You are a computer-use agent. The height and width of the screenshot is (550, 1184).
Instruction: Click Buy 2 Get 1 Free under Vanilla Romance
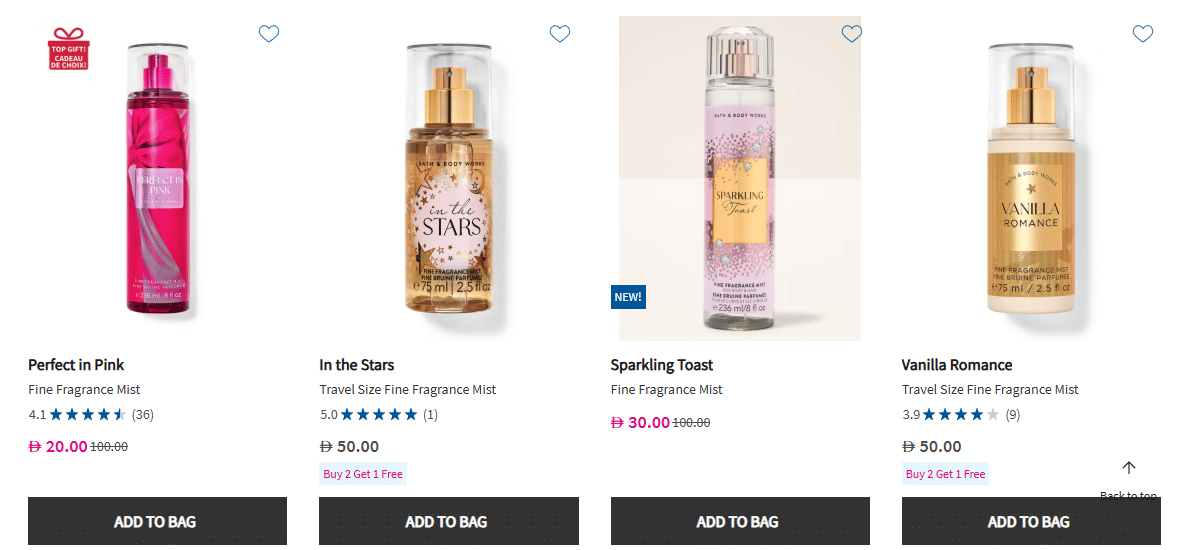click(946, 474)
